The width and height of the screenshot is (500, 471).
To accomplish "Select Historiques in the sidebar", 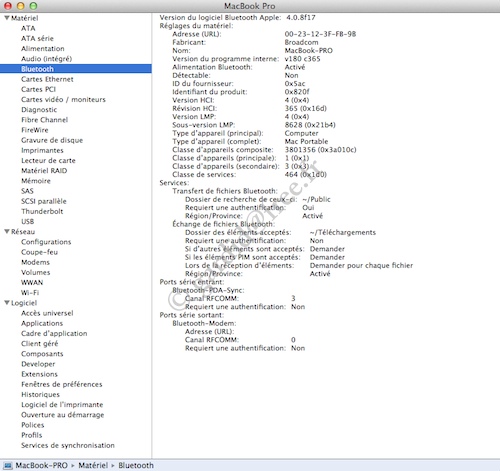I will click(40, 395).
